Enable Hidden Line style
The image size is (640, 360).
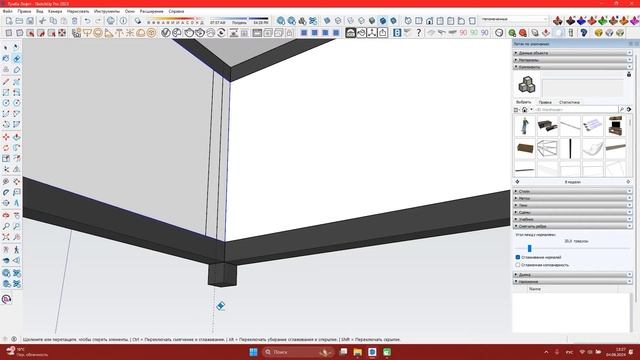point(361,21)
